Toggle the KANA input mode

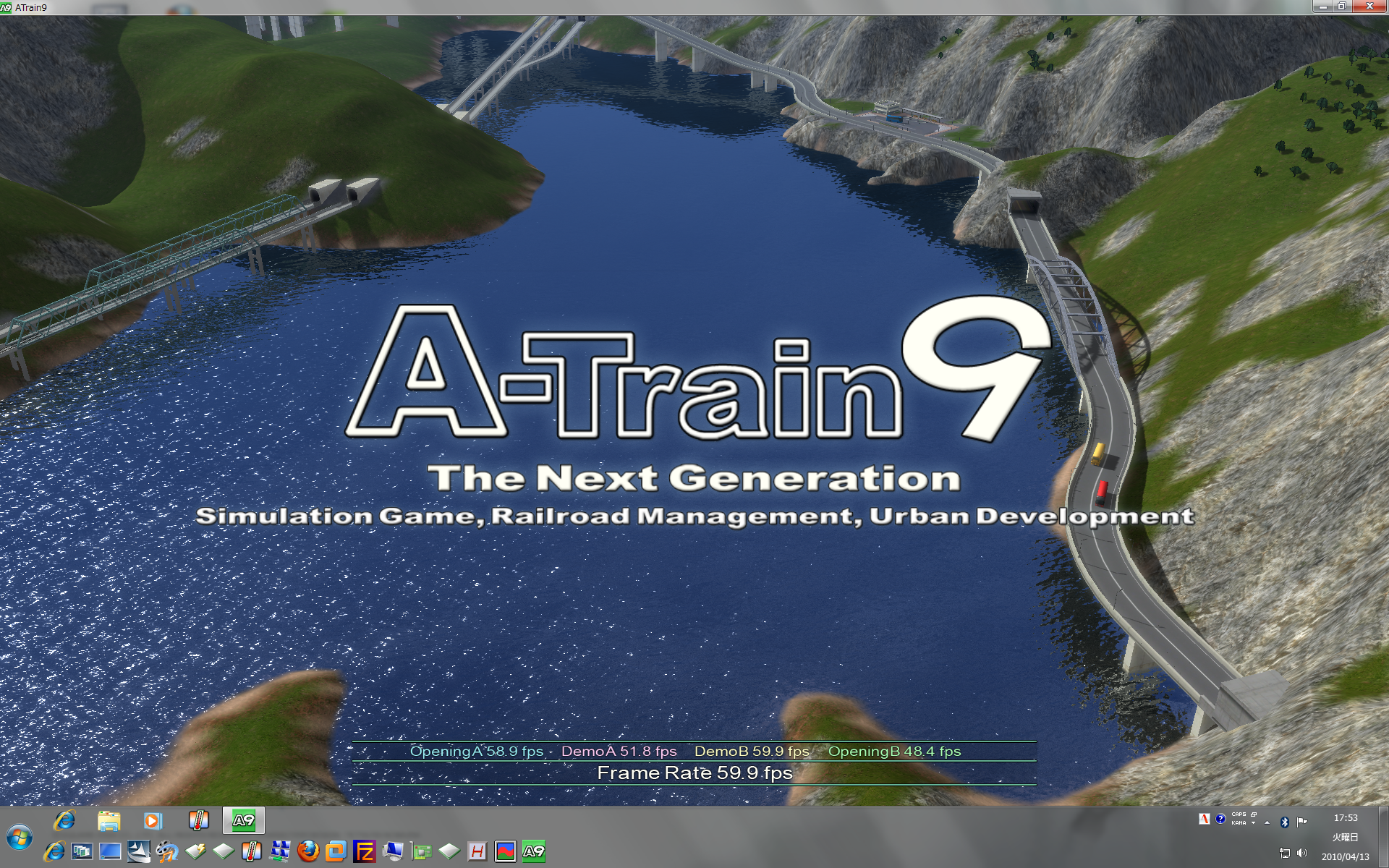(x=1239, y=823)
